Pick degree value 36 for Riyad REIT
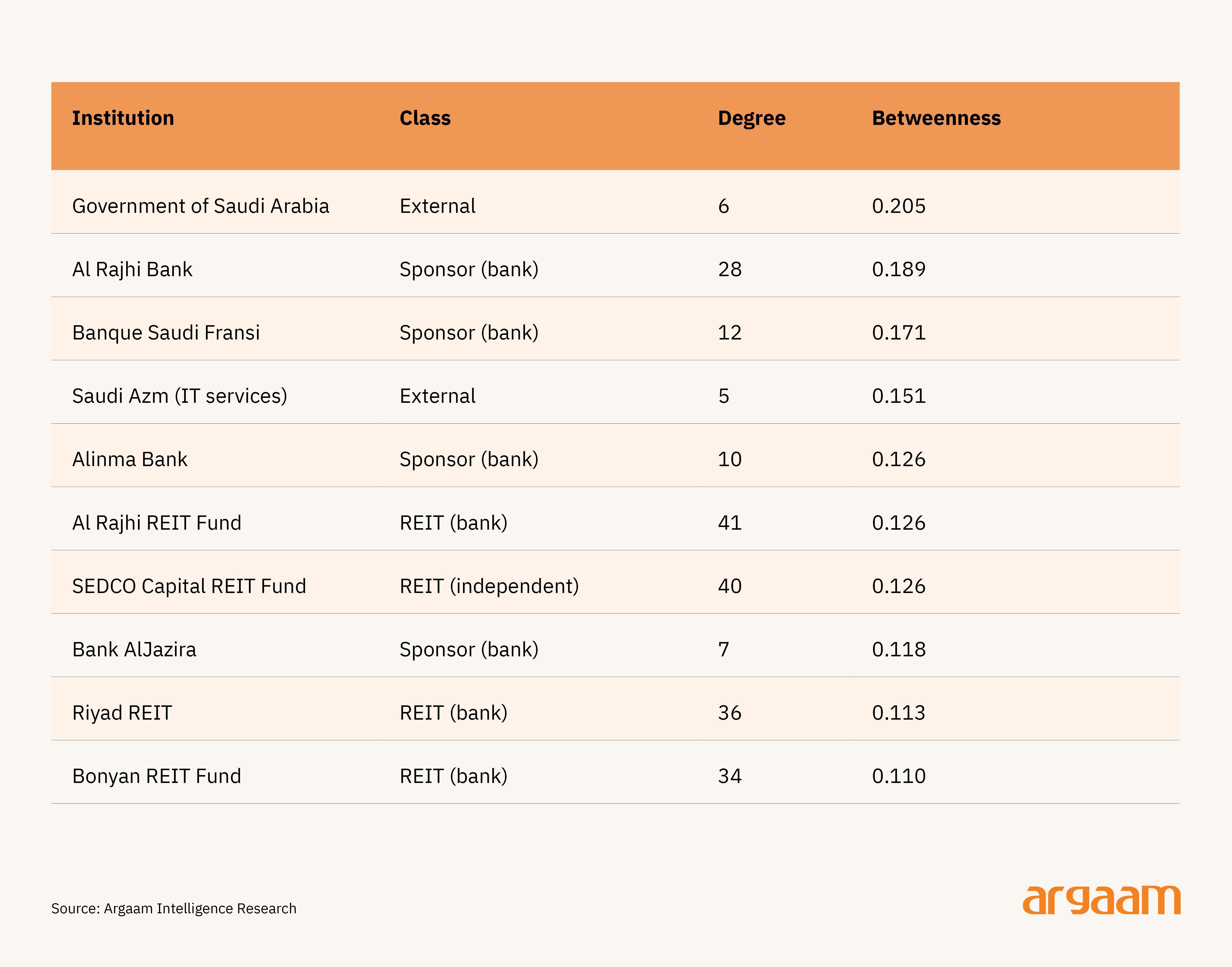 pyautogui.click(x=730, y=713)
